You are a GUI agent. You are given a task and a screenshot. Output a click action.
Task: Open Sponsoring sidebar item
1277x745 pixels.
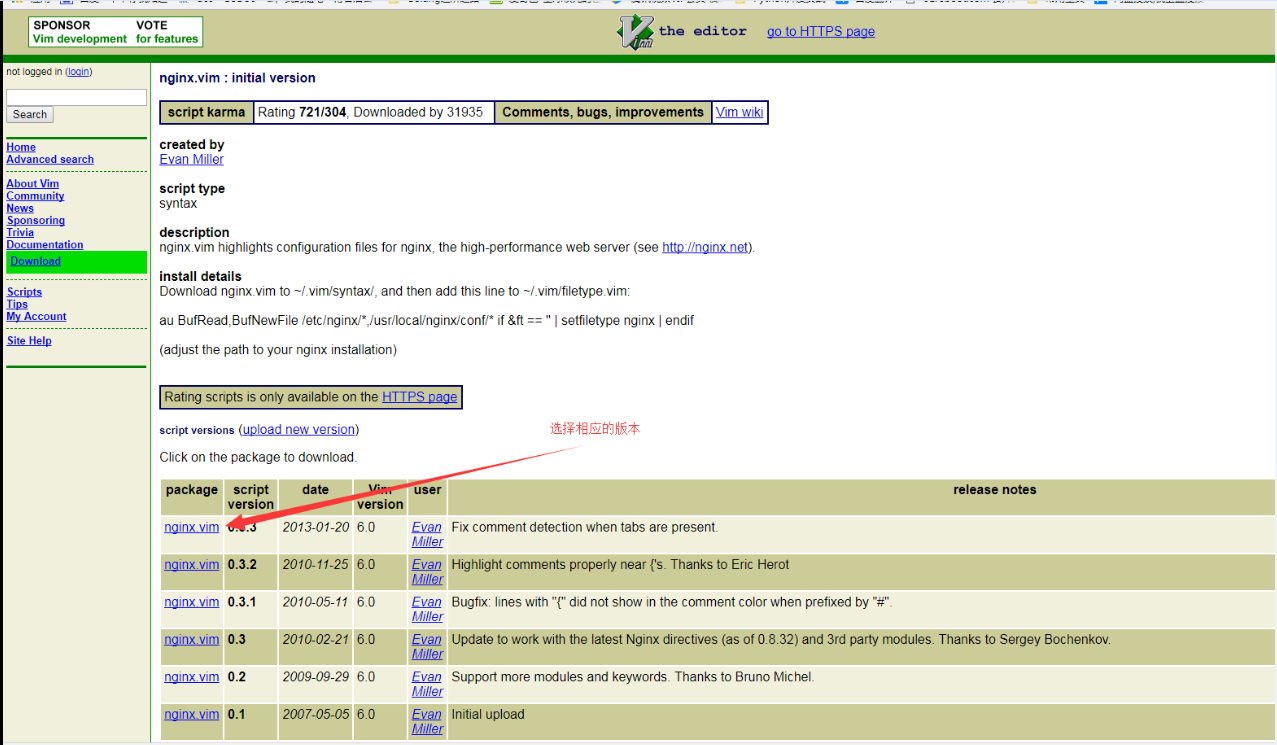36,220
